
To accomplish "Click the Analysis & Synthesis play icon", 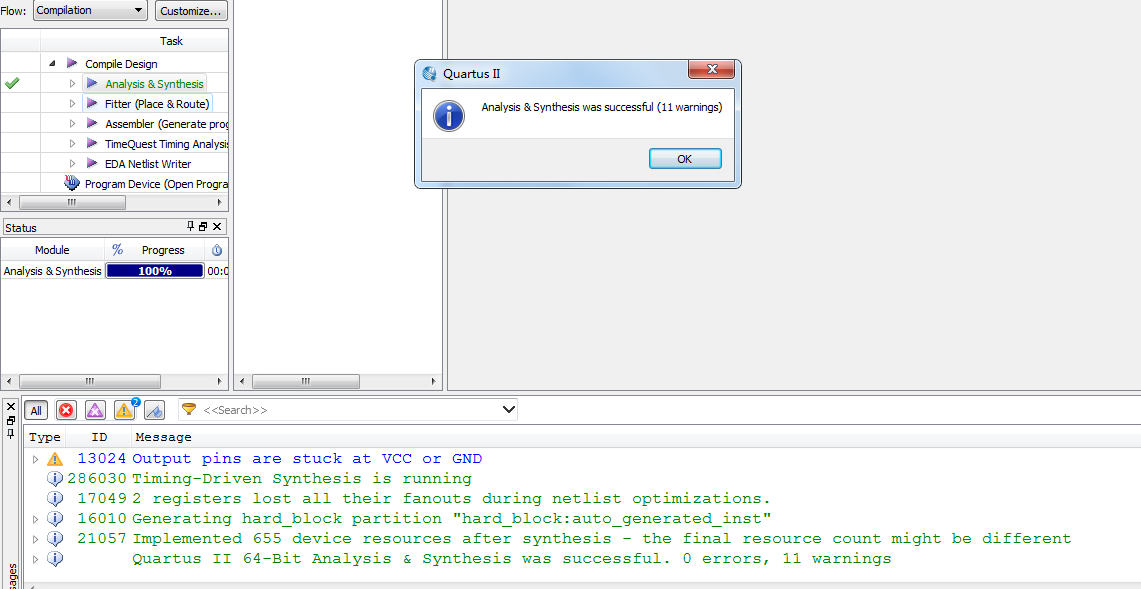I will [92, 84].
